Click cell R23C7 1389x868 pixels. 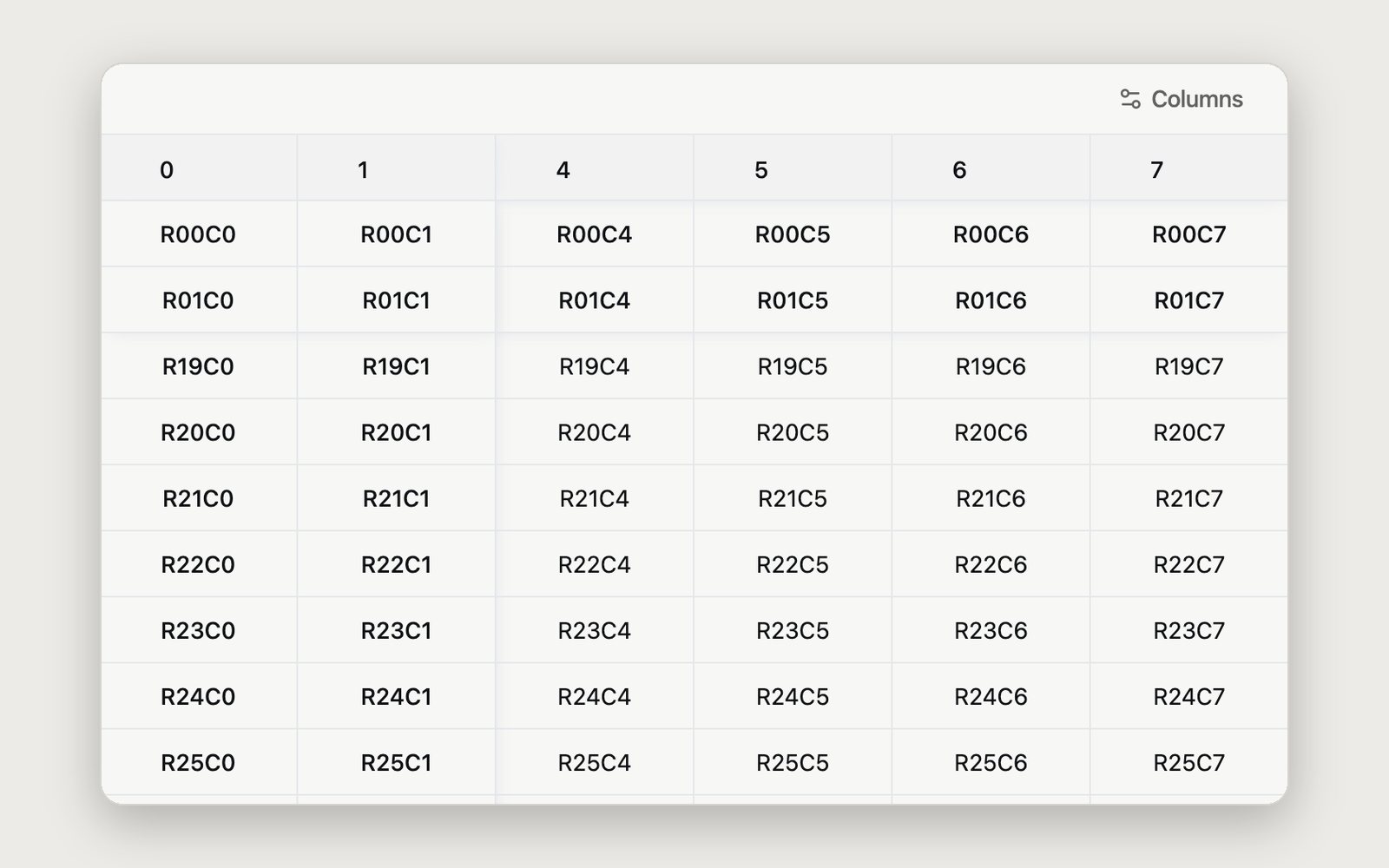[x=1188, y=630]
